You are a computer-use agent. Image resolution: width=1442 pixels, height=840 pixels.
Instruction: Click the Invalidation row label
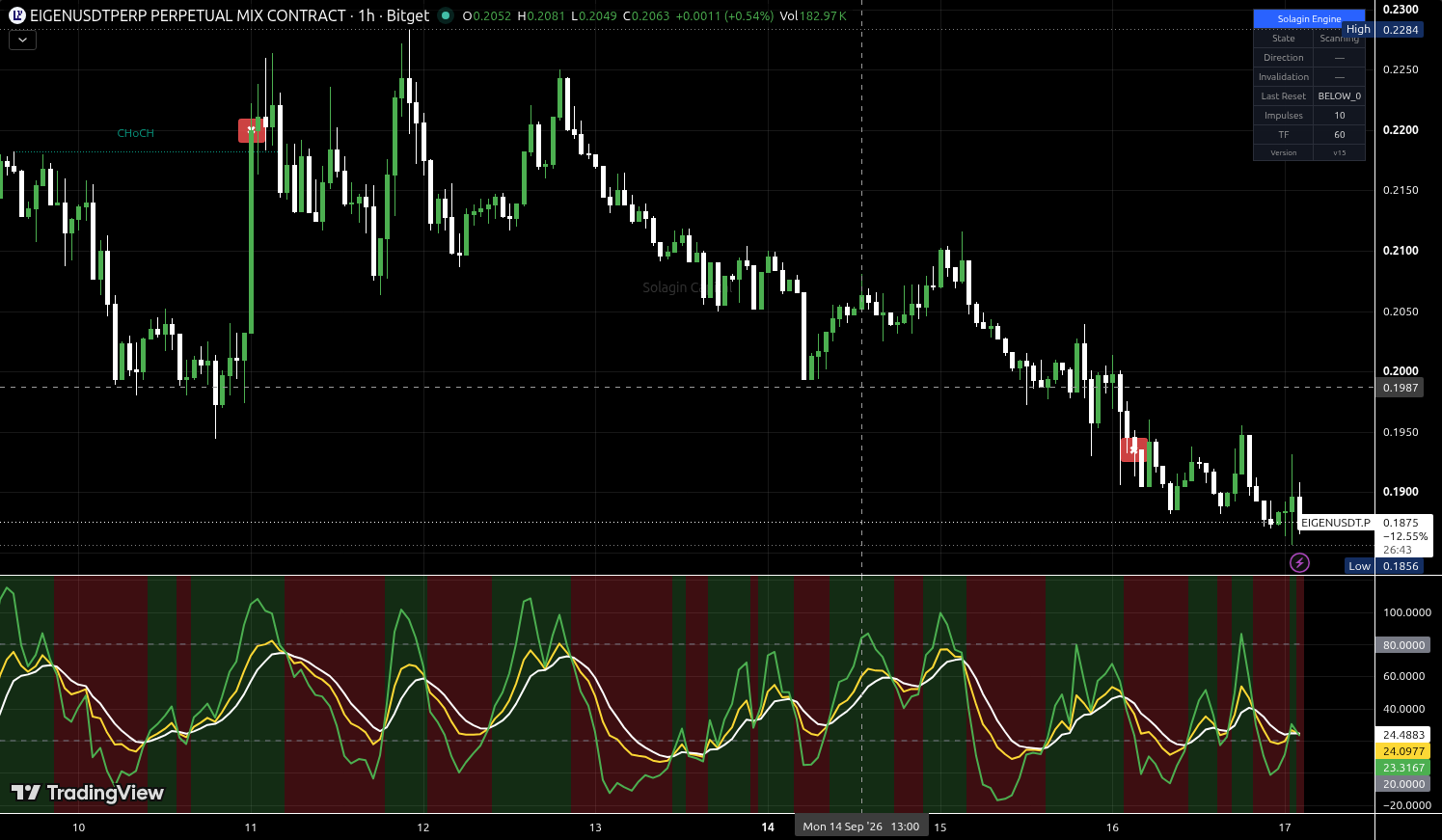[x=1283, y=77]
